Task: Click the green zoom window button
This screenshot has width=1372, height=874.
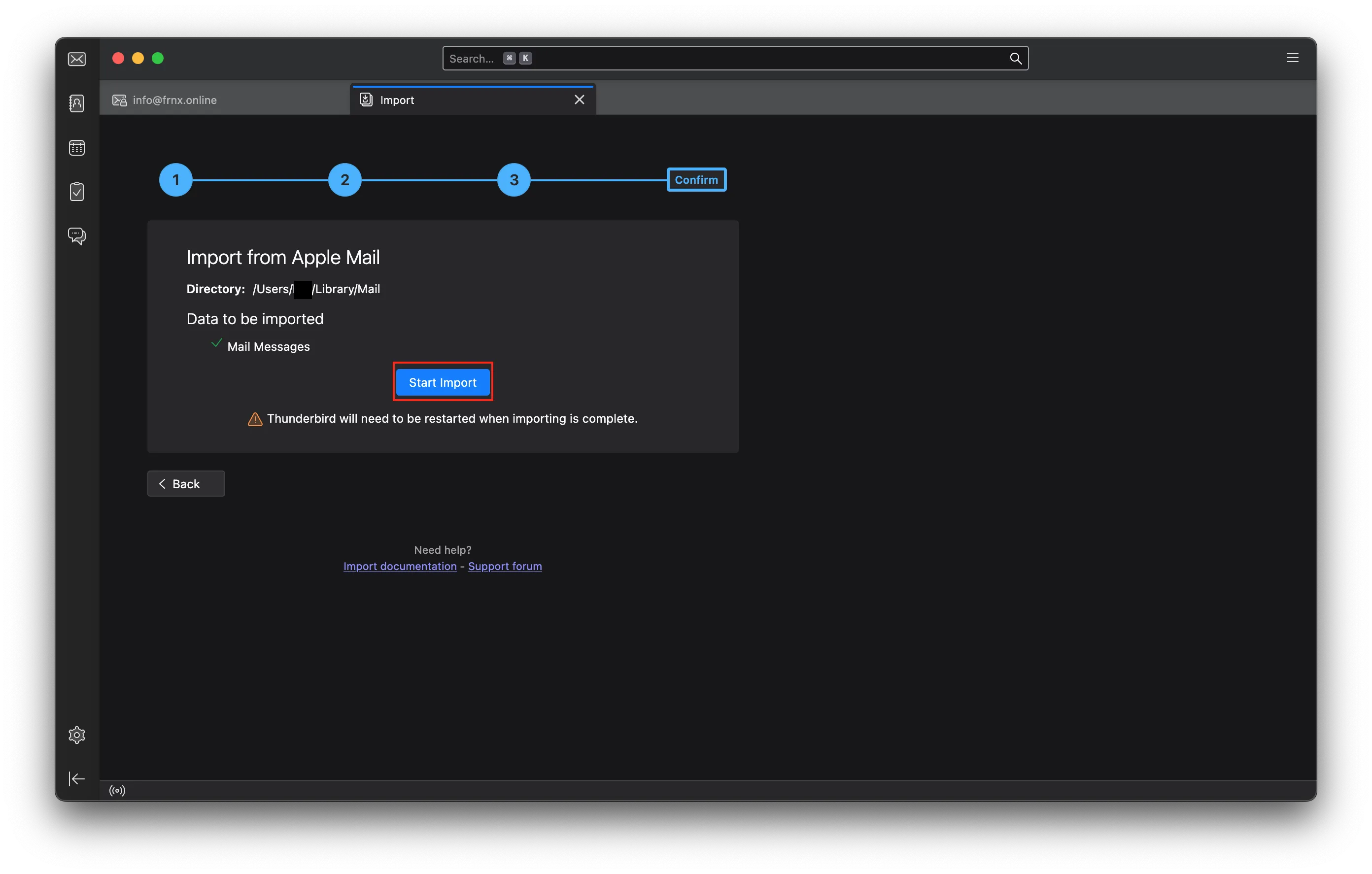Action: click(x=158, y=58)
